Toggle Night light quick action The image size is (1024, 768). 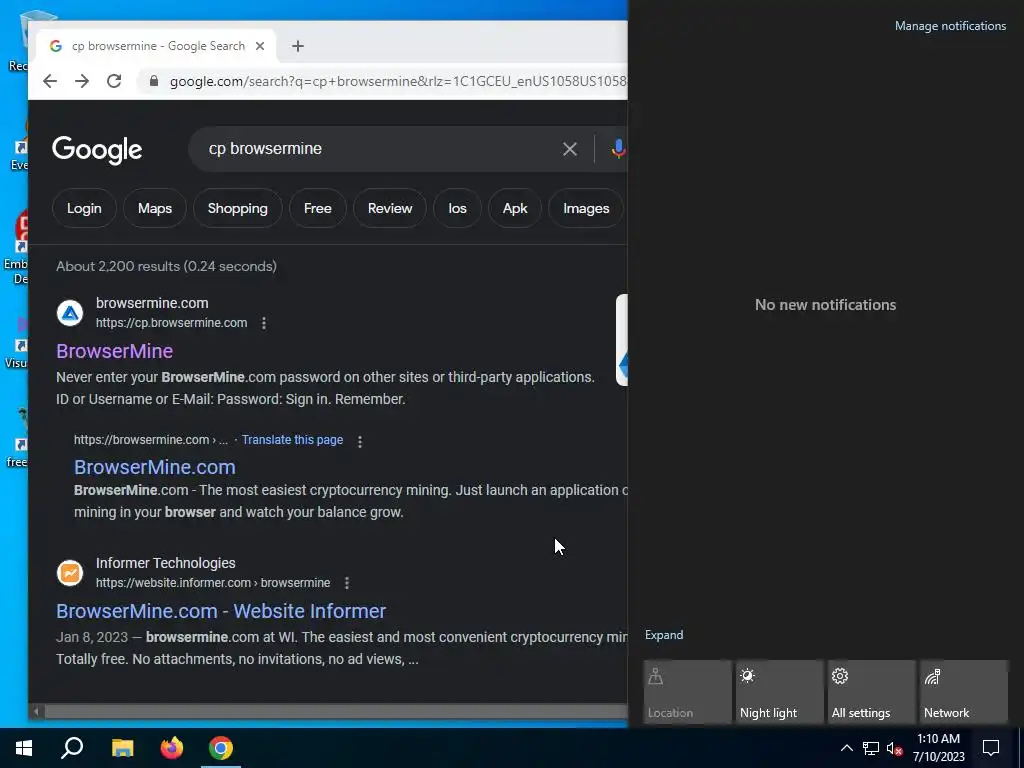(780, 692)
